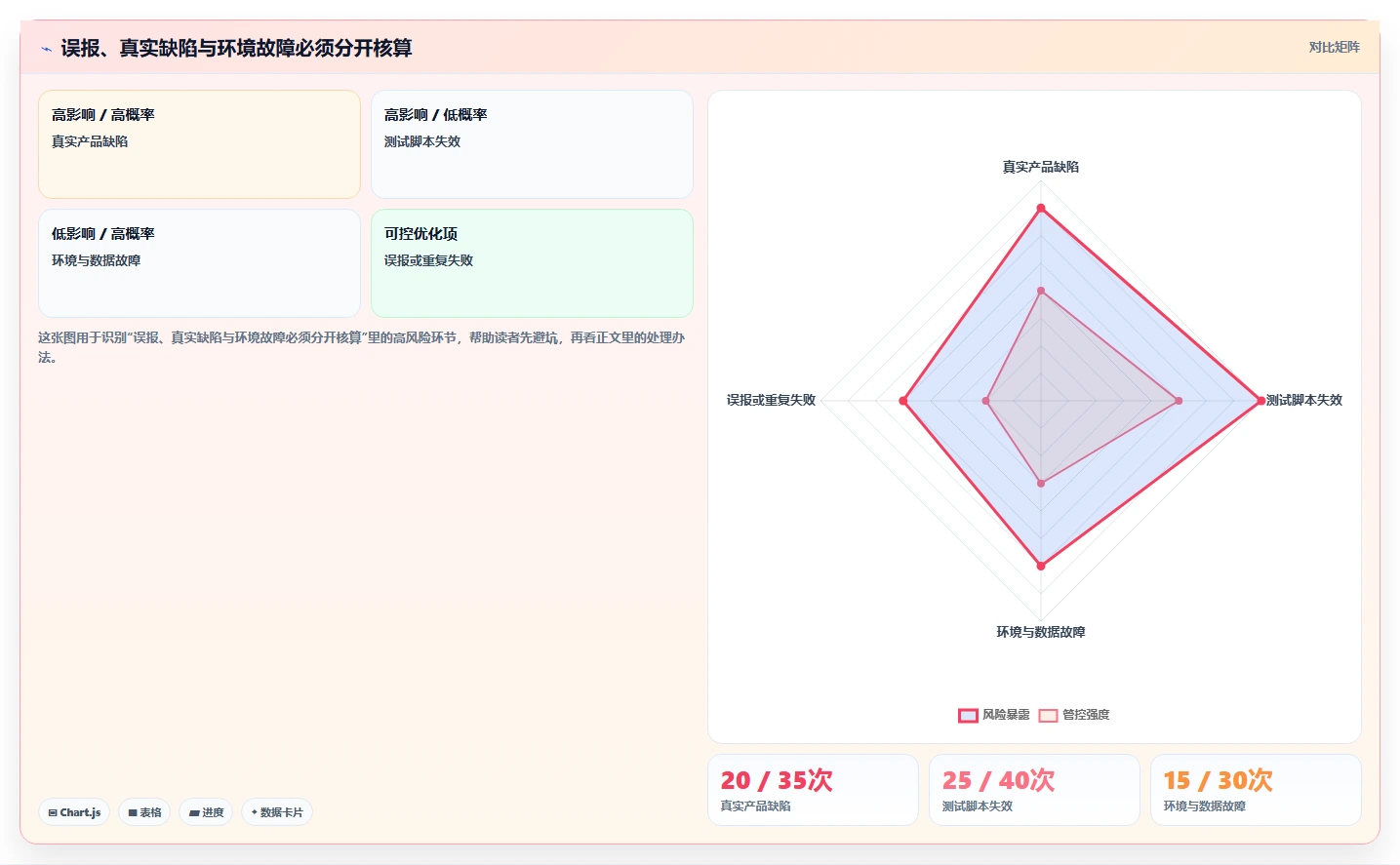Click the lightning icon beside the title
This screenshot has width=1400, height=865.
(46, 49)
